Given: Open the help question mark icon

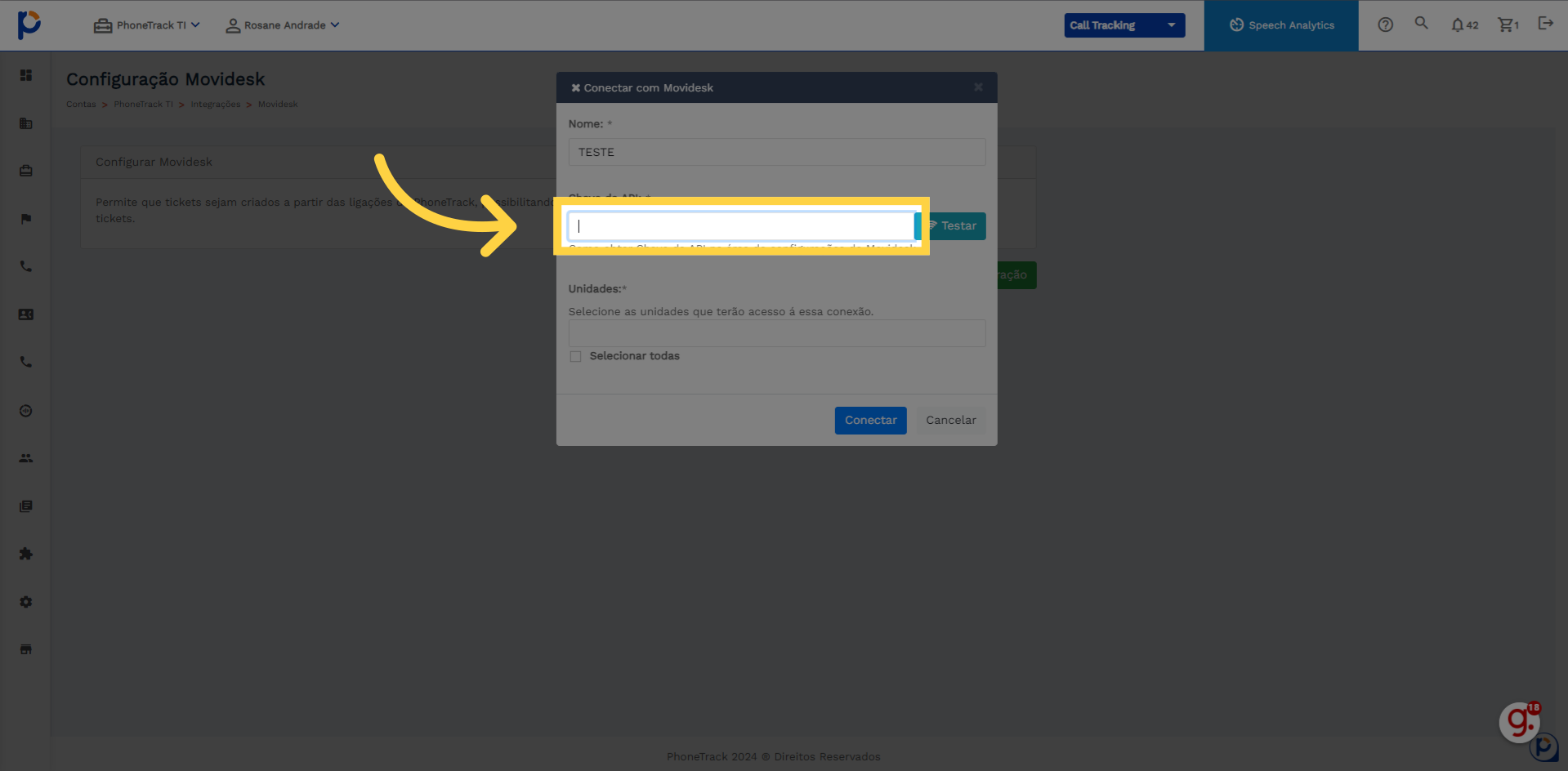Looking at the screenshot, I should pyautogui.click(x=1386, y=25).
